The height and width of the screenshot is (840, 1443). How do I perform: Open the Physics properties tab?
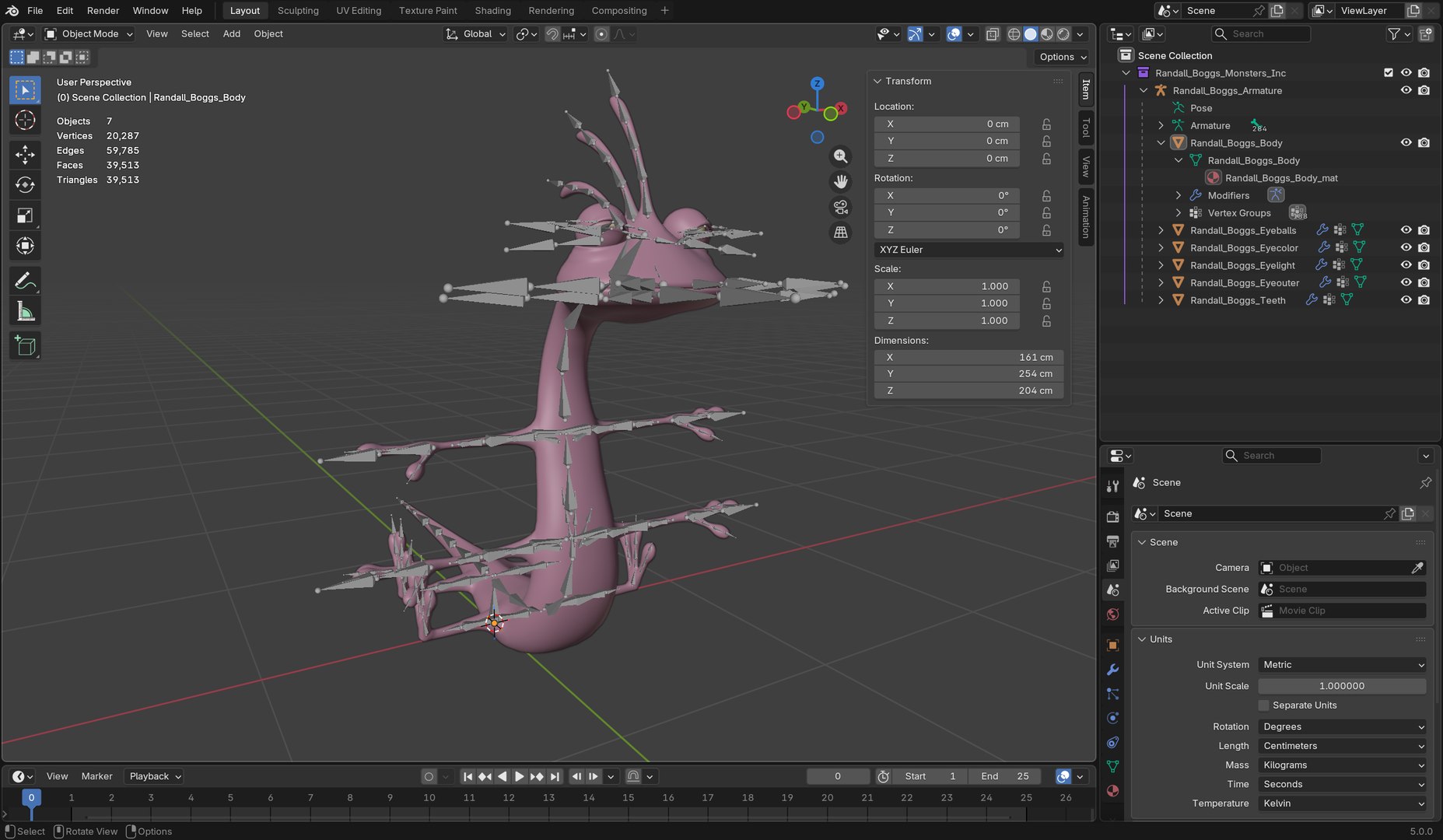(1112, 718)
